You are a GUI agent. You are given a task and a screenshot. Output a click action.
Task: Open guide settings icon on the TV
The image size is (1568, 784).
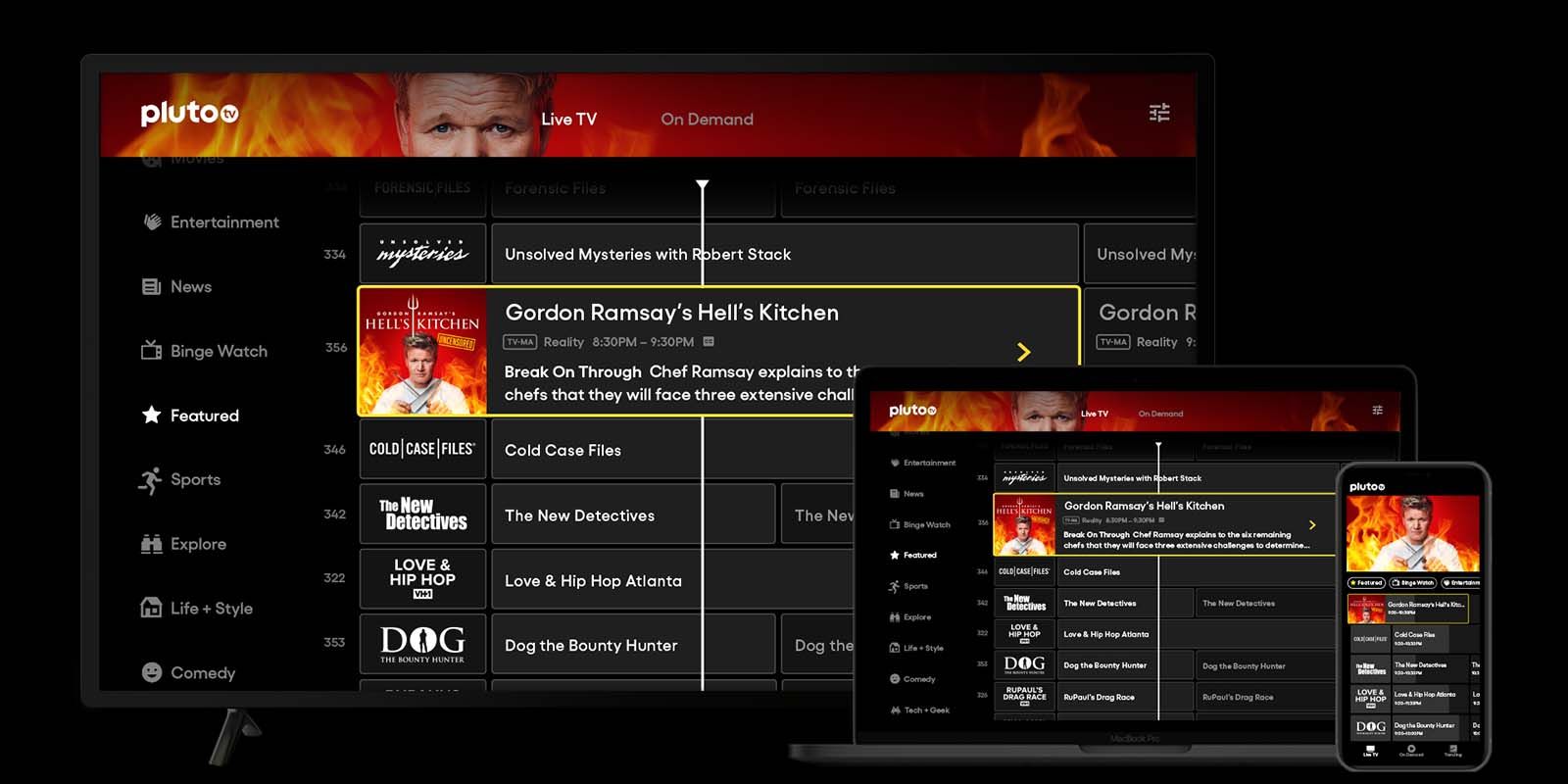[x=1159, y=113]
